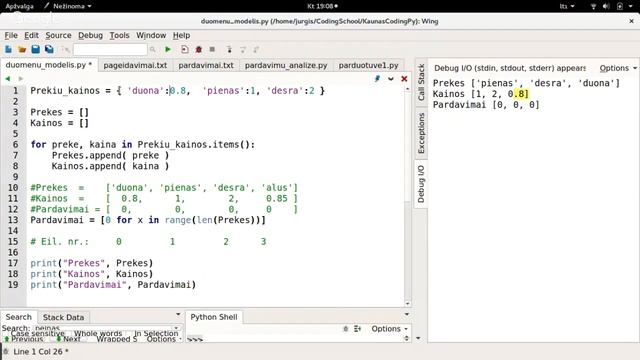Click the debug current file icon
Viewport: 640px width, 360px height.
[184, 49]
